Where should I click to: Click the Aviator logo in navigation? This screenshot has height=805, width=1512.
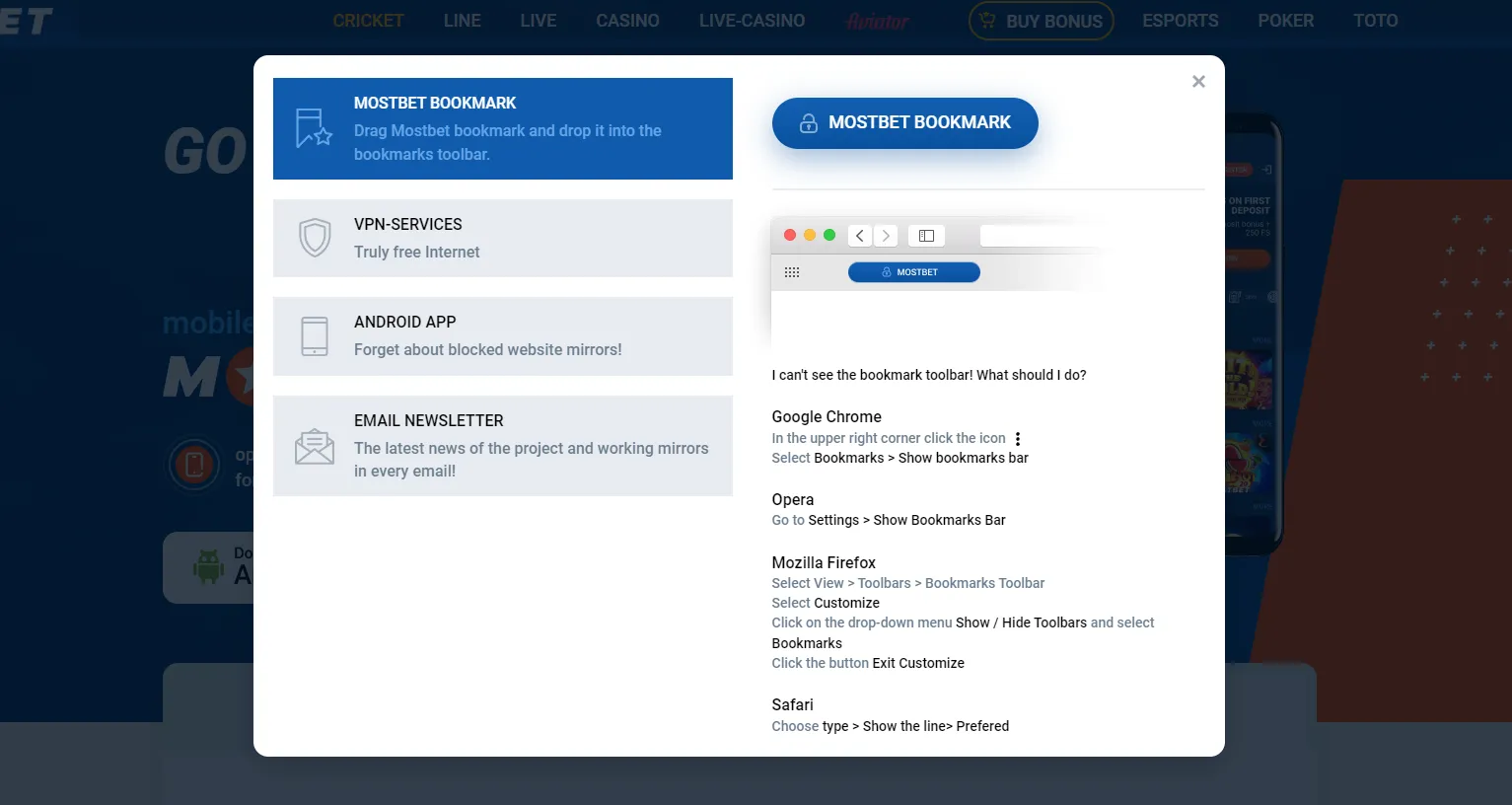[x=877, y=21]
